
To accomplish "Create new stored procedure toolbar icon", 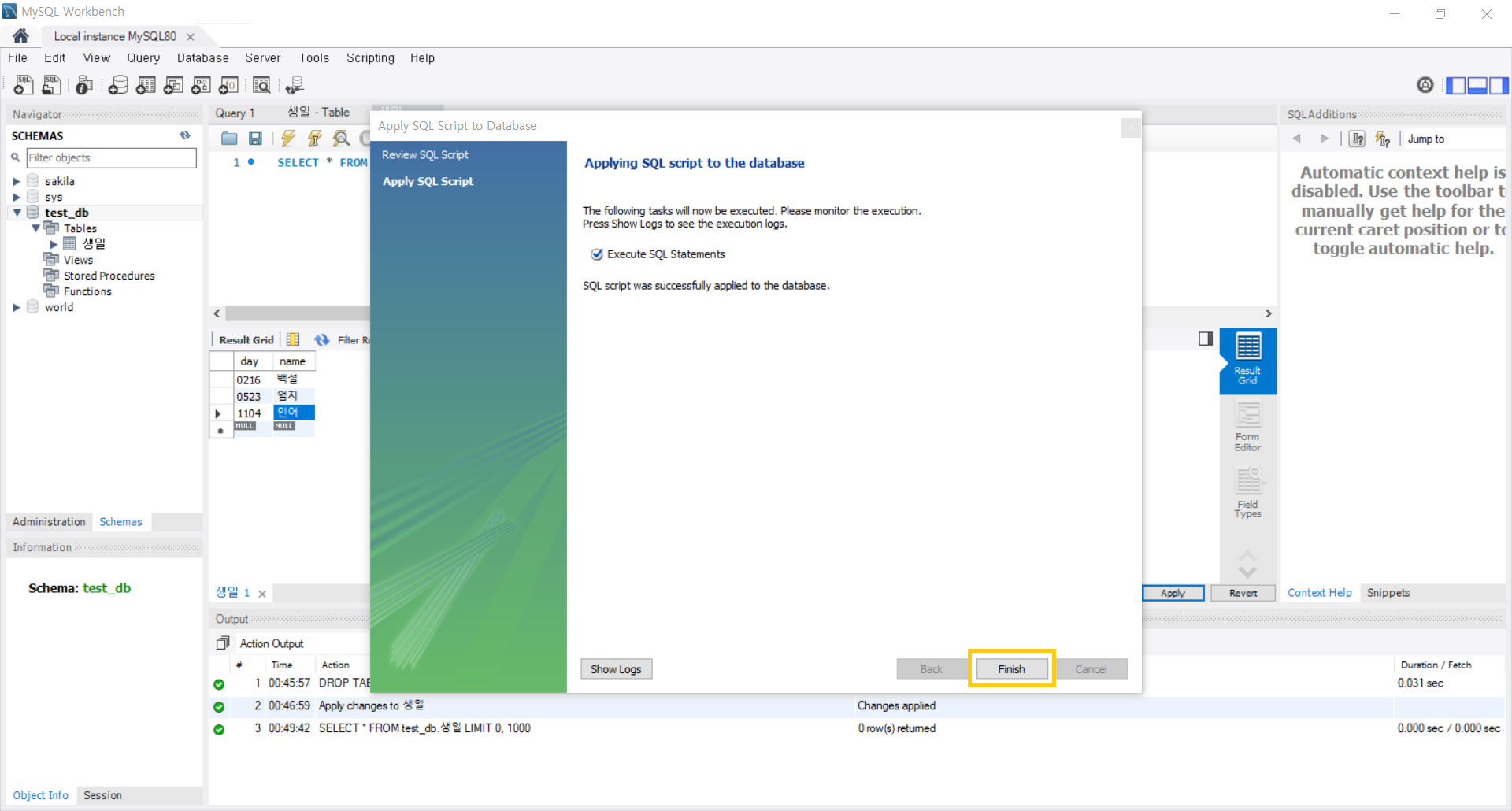I will [201, 85].
